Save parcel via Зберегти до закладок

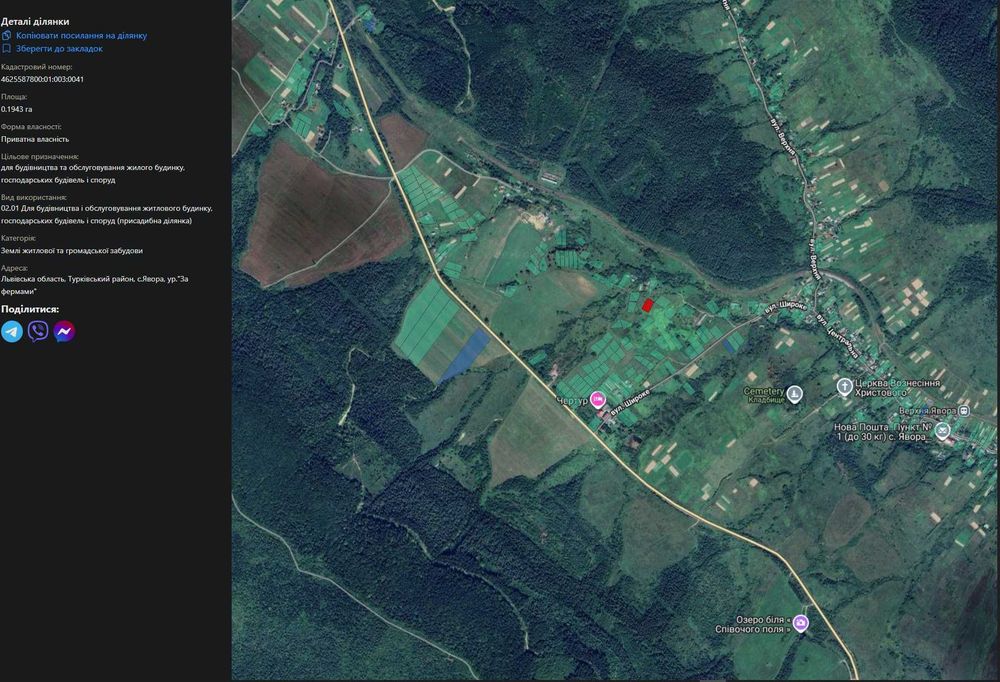coord(59,48)
